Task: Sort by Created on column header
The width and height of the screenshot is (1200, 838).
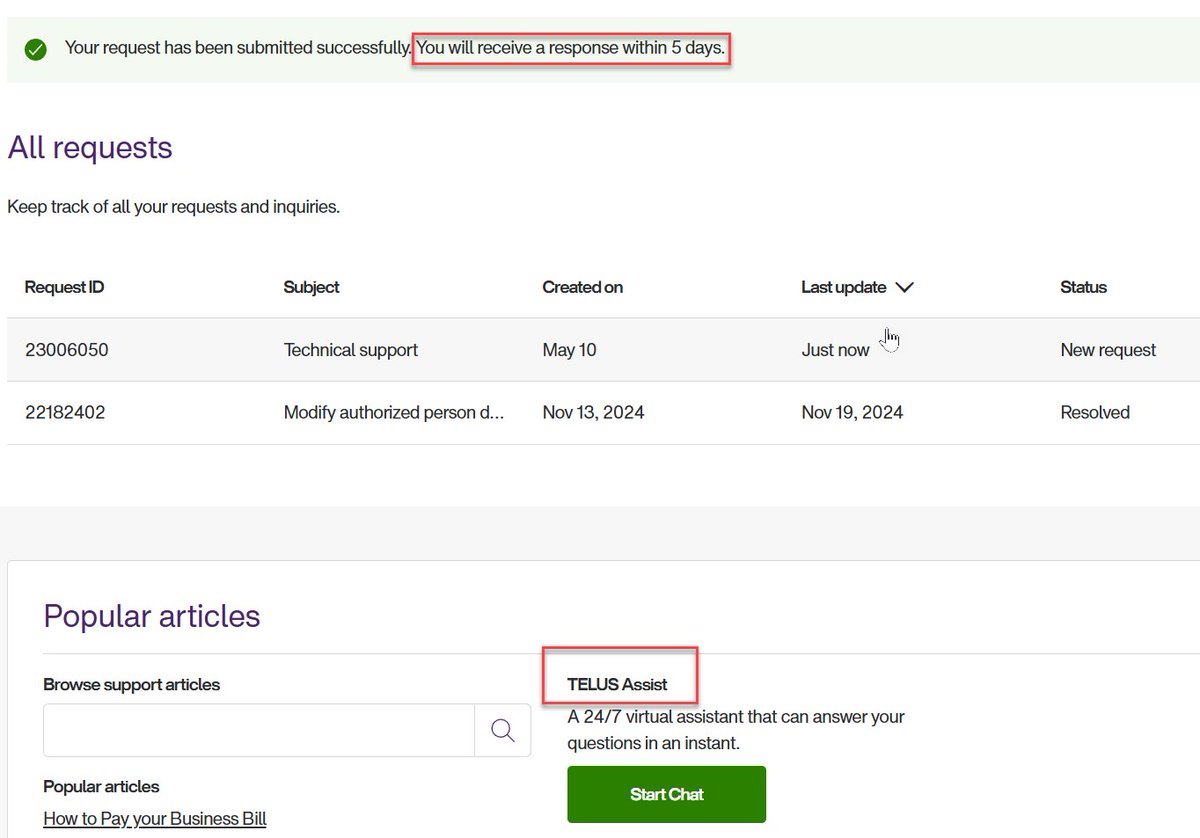Action: click(x=583, y=287)
